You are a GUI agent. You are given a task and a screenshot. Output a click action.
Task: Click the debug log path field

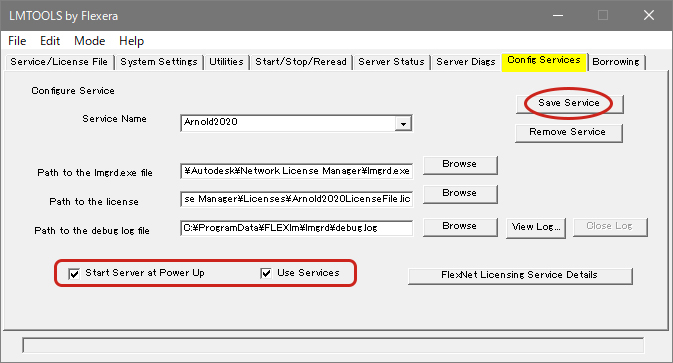297,228
